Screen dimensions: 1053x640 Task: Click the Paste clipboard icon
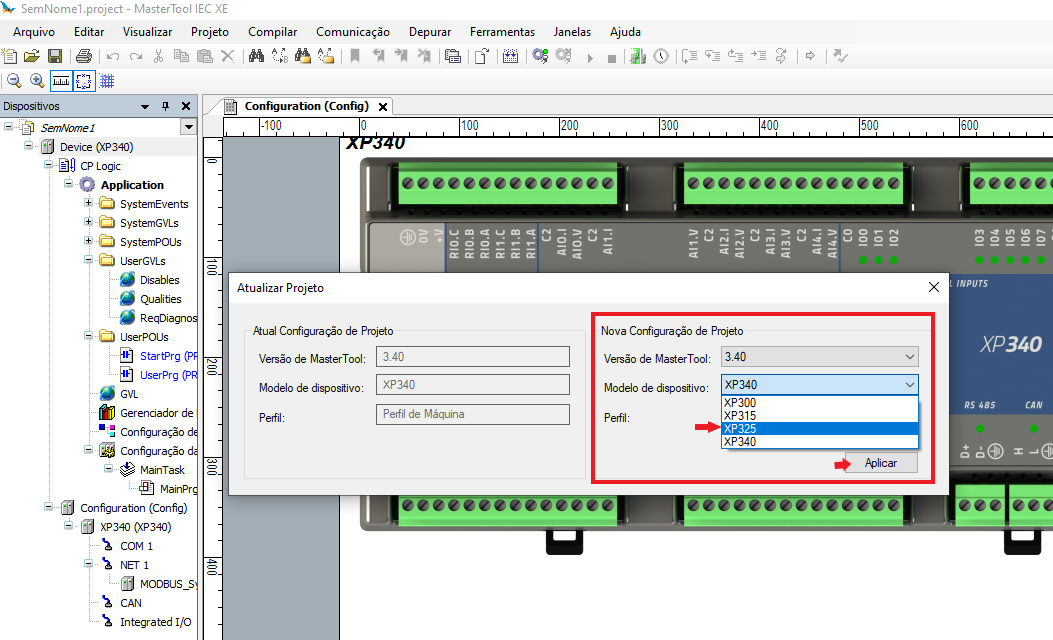pos(205,56)
